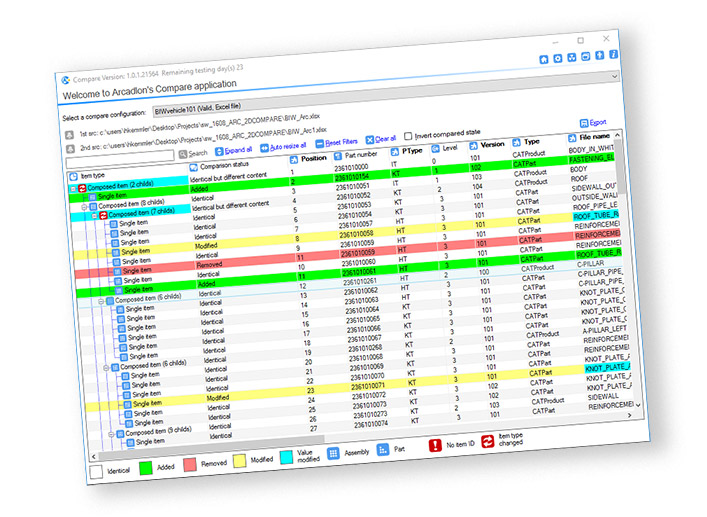Click the Position column header icon
The width and height of the screenshot is (707, 517).
click(x=294, y=160)
